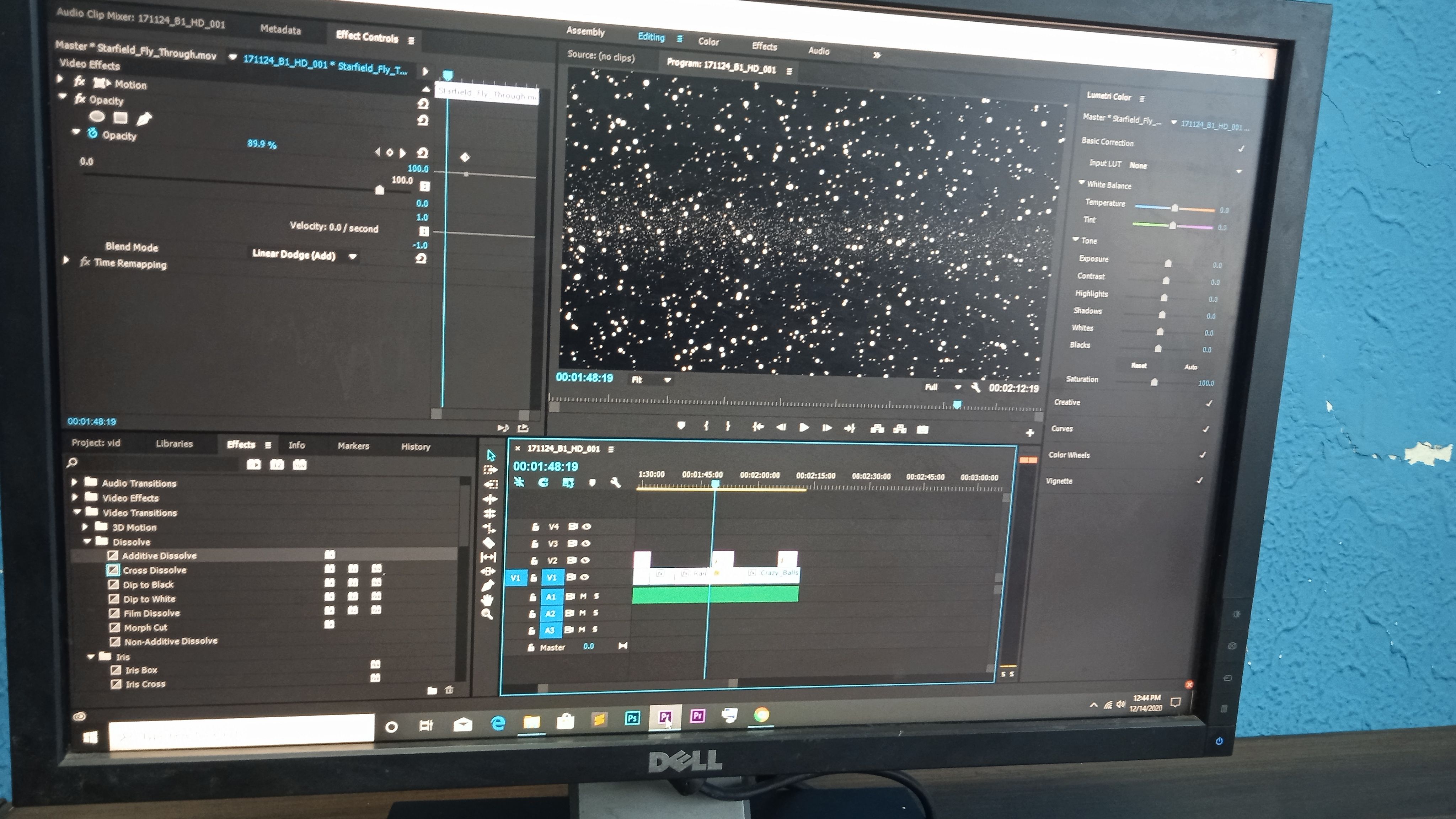This screenshot has width=1456, height=819.
Task: Solo audio track A2
Action: tap(595, 613)
